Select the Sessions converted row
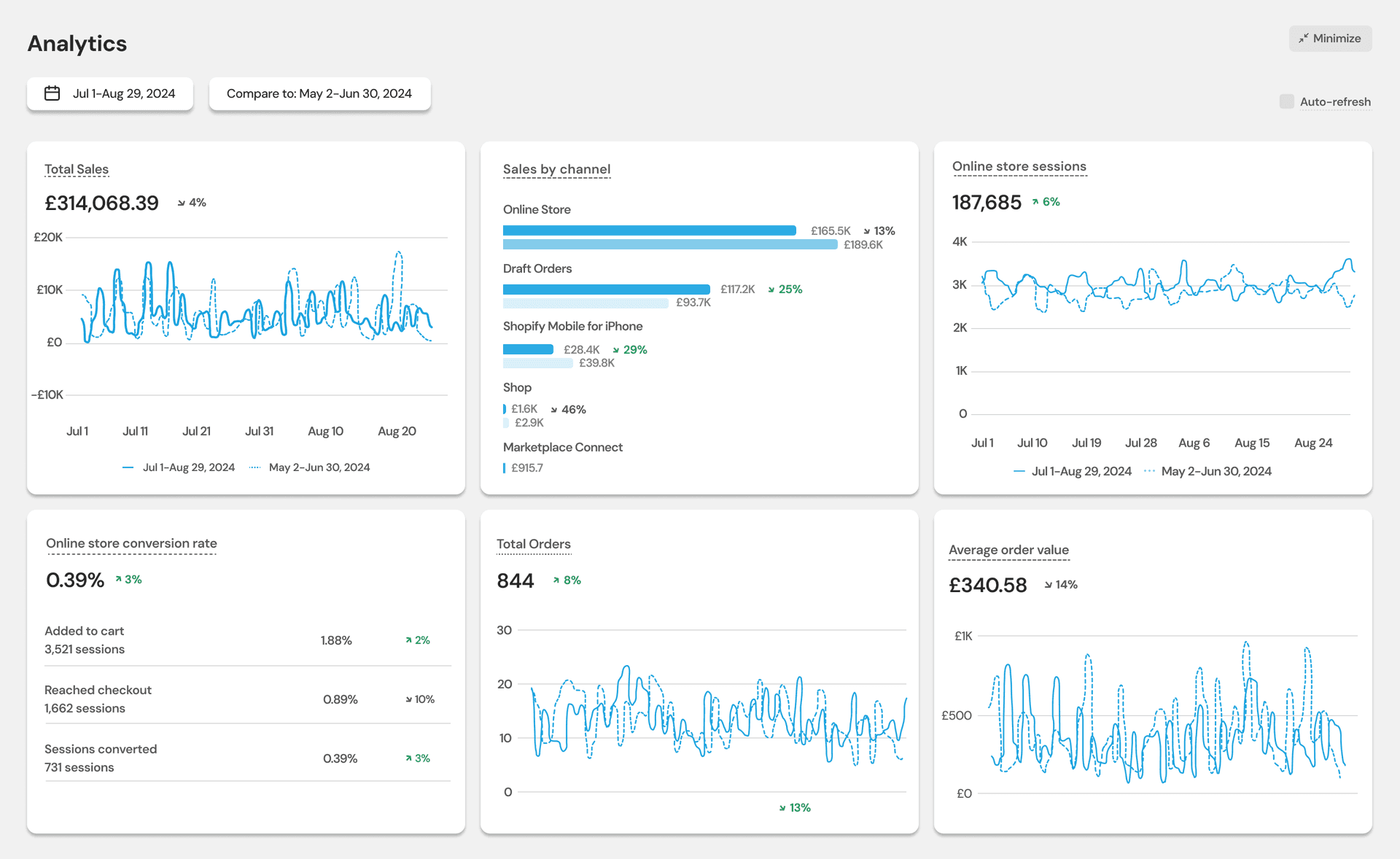1400x859 pixels. tap(247, 758)
